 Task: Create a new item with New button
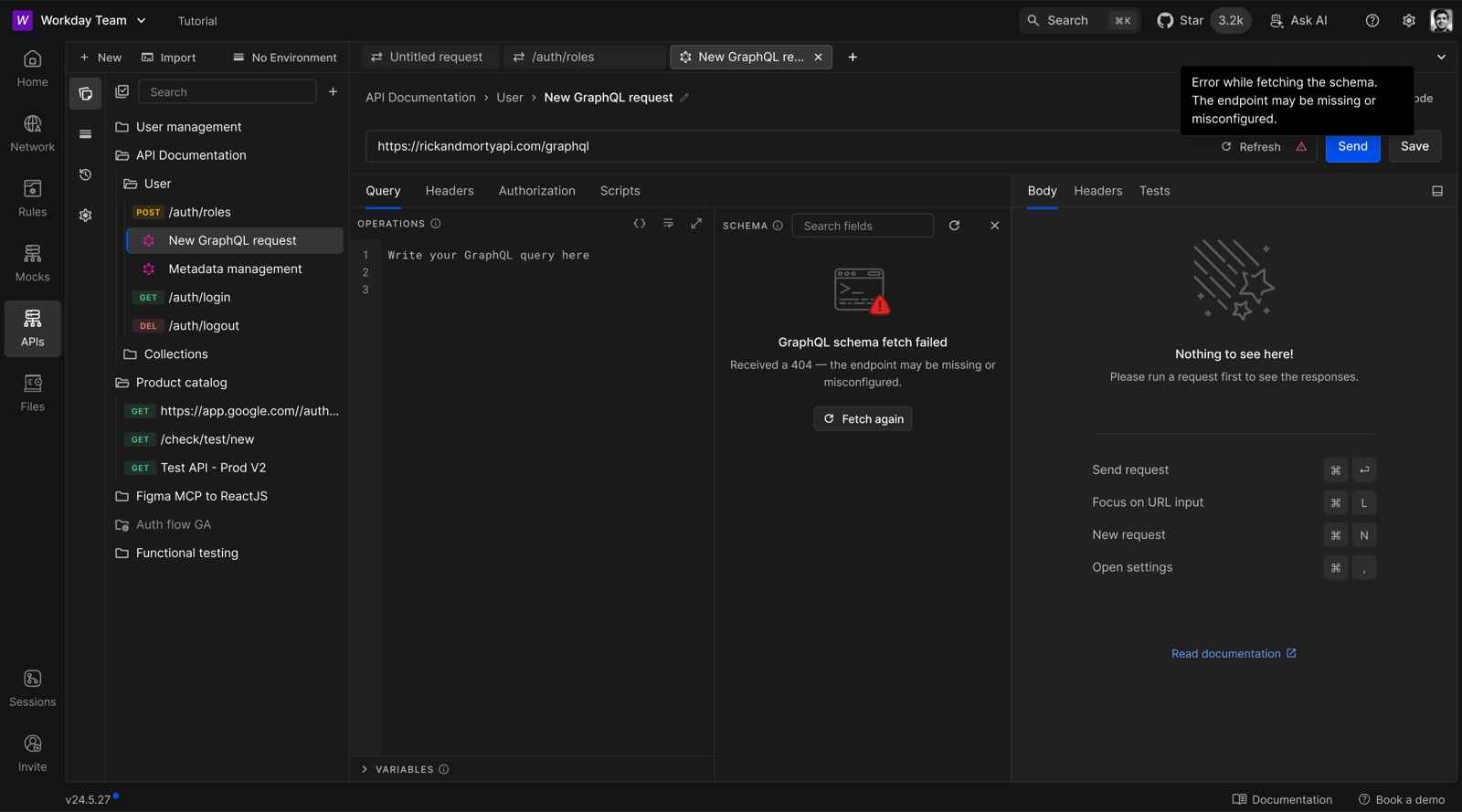(x=101, y=58)
